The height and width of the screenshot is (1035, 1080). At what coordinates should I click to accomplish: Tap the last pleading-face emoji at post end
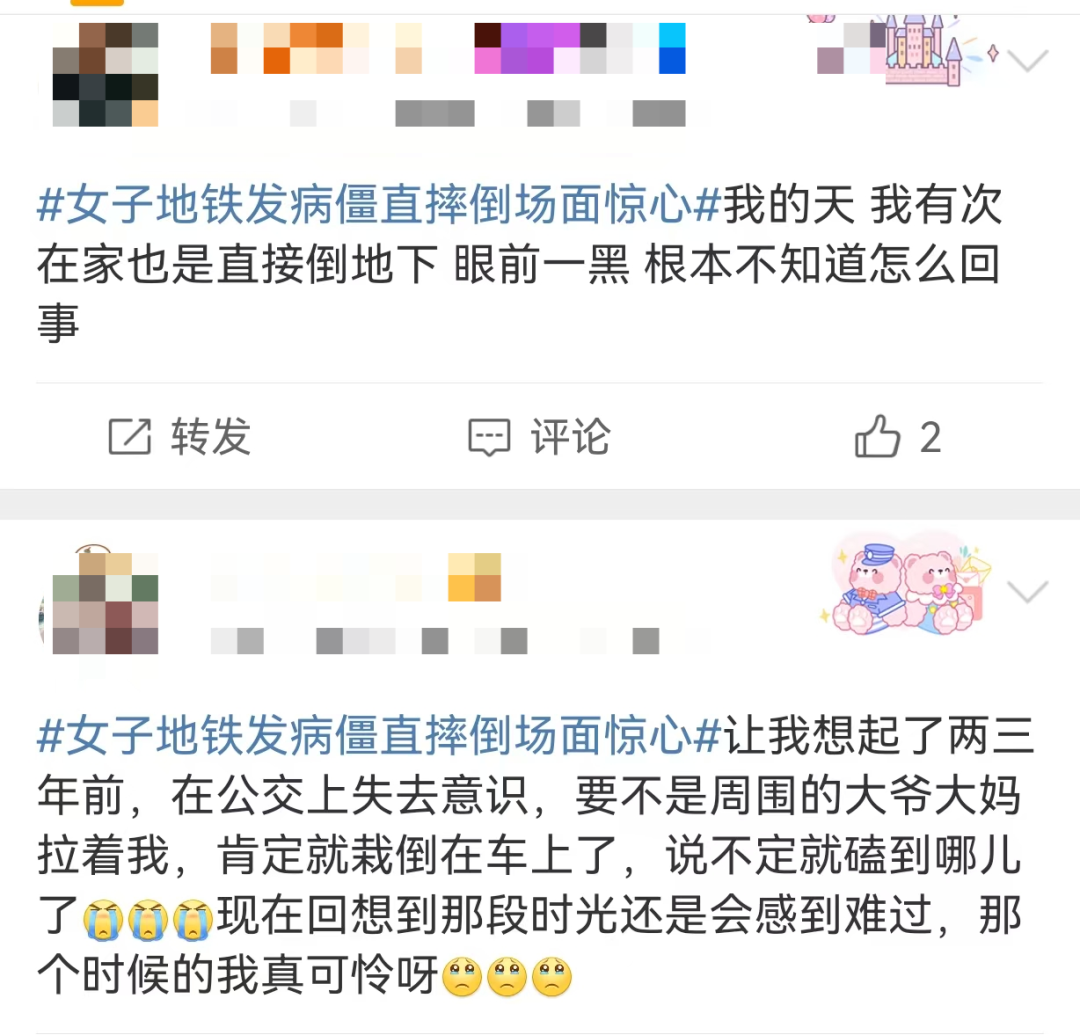[552, 976]
